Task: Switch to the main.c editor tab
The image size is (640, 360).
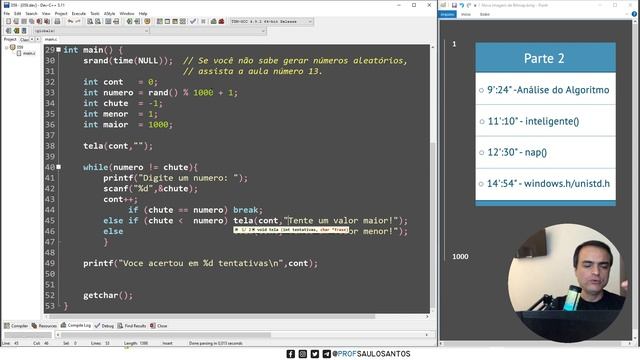Action: click(51, 39)
